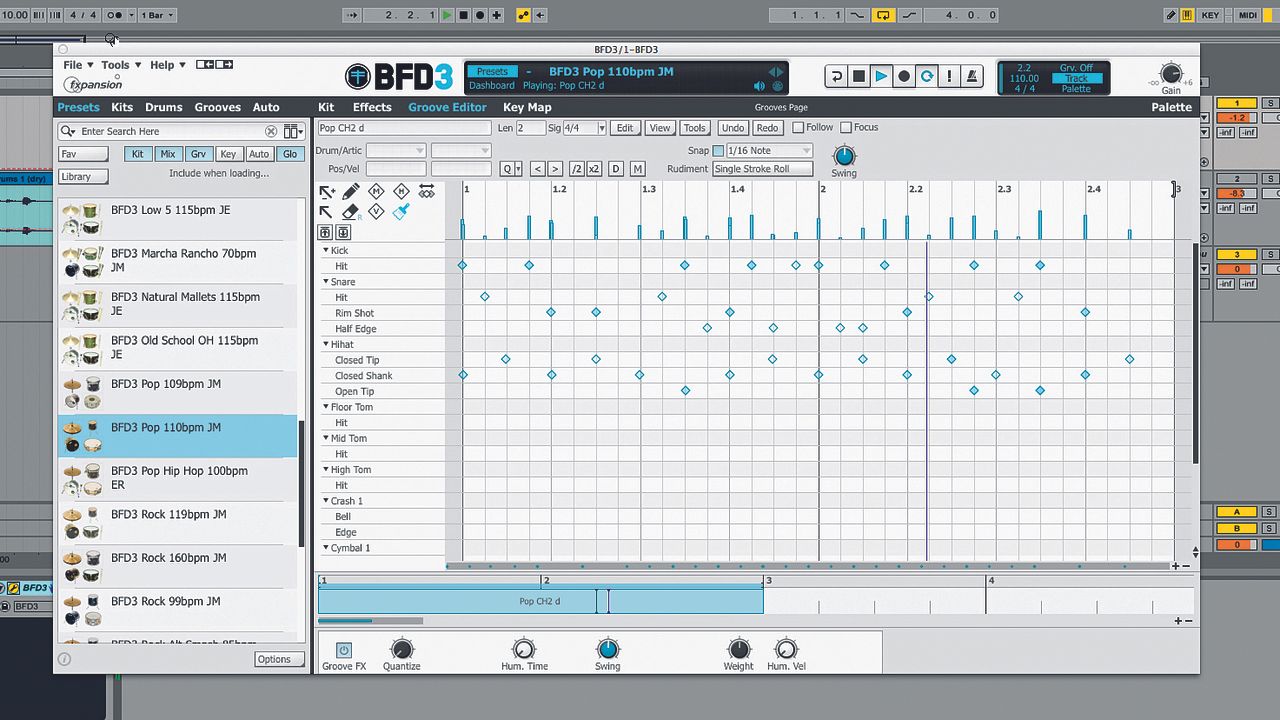Toggle the Mix include filter
The image size is (1280, 720).
[168, 154]
